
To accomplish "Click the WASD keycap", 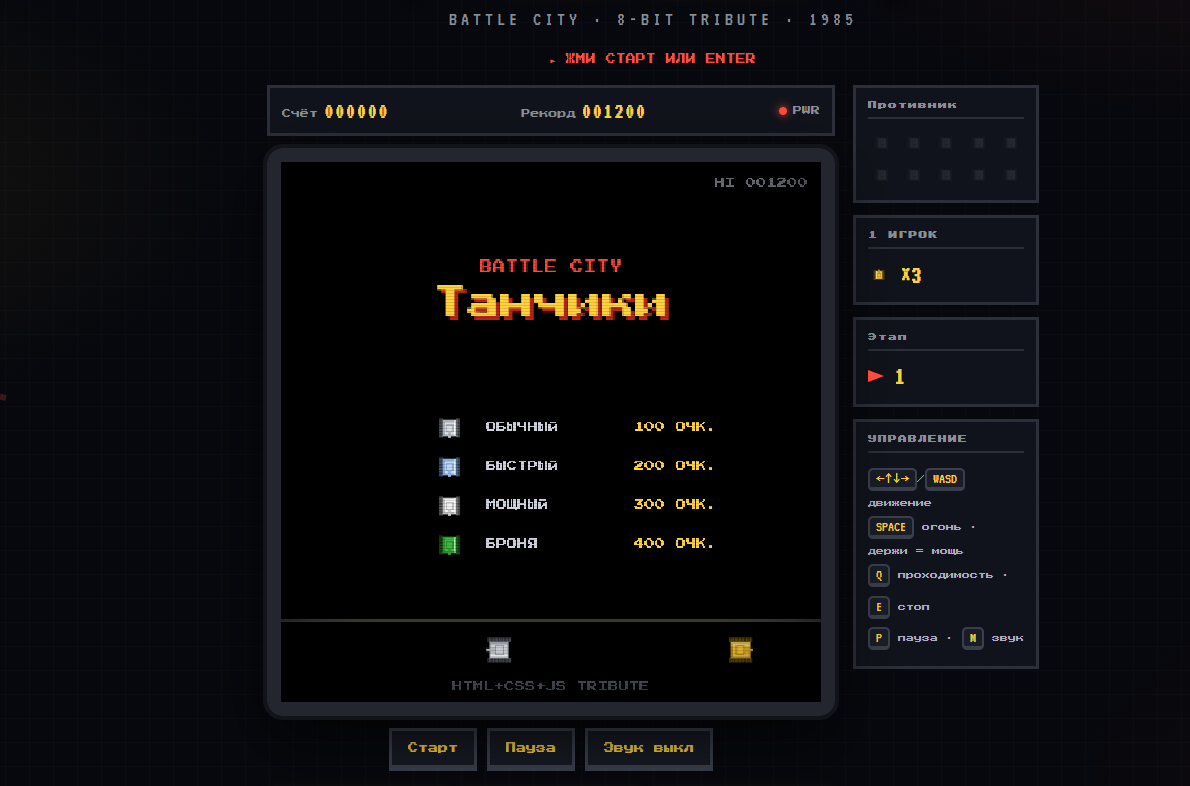I will pos(945,479).
